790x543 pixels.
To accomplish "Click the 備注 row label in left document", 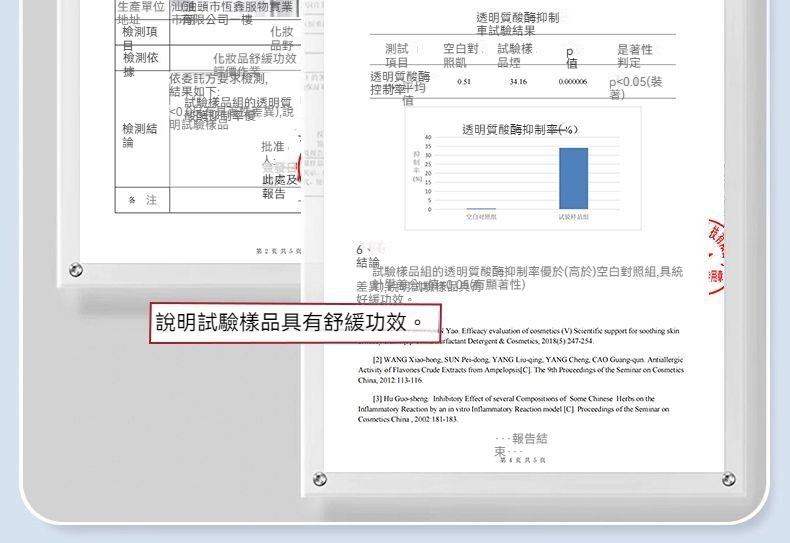I will click(142, 200).
